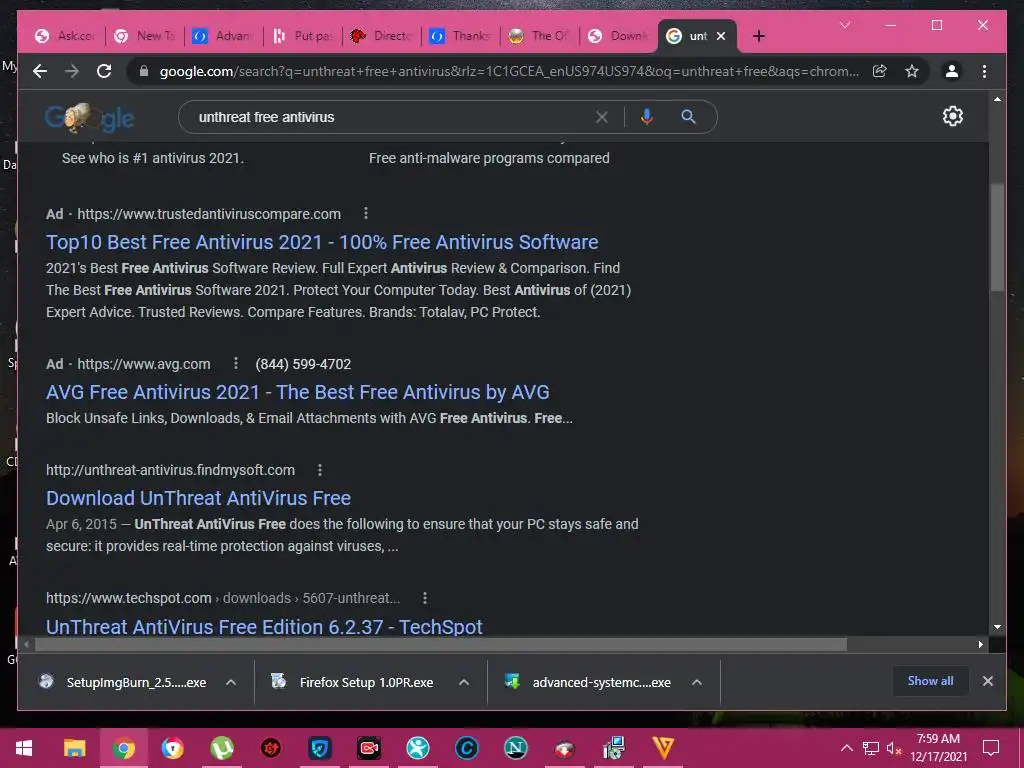The width and height of the screenshot is (1024, 768).
Task: Click the muted volume tray icon
Action: point(894,748)
